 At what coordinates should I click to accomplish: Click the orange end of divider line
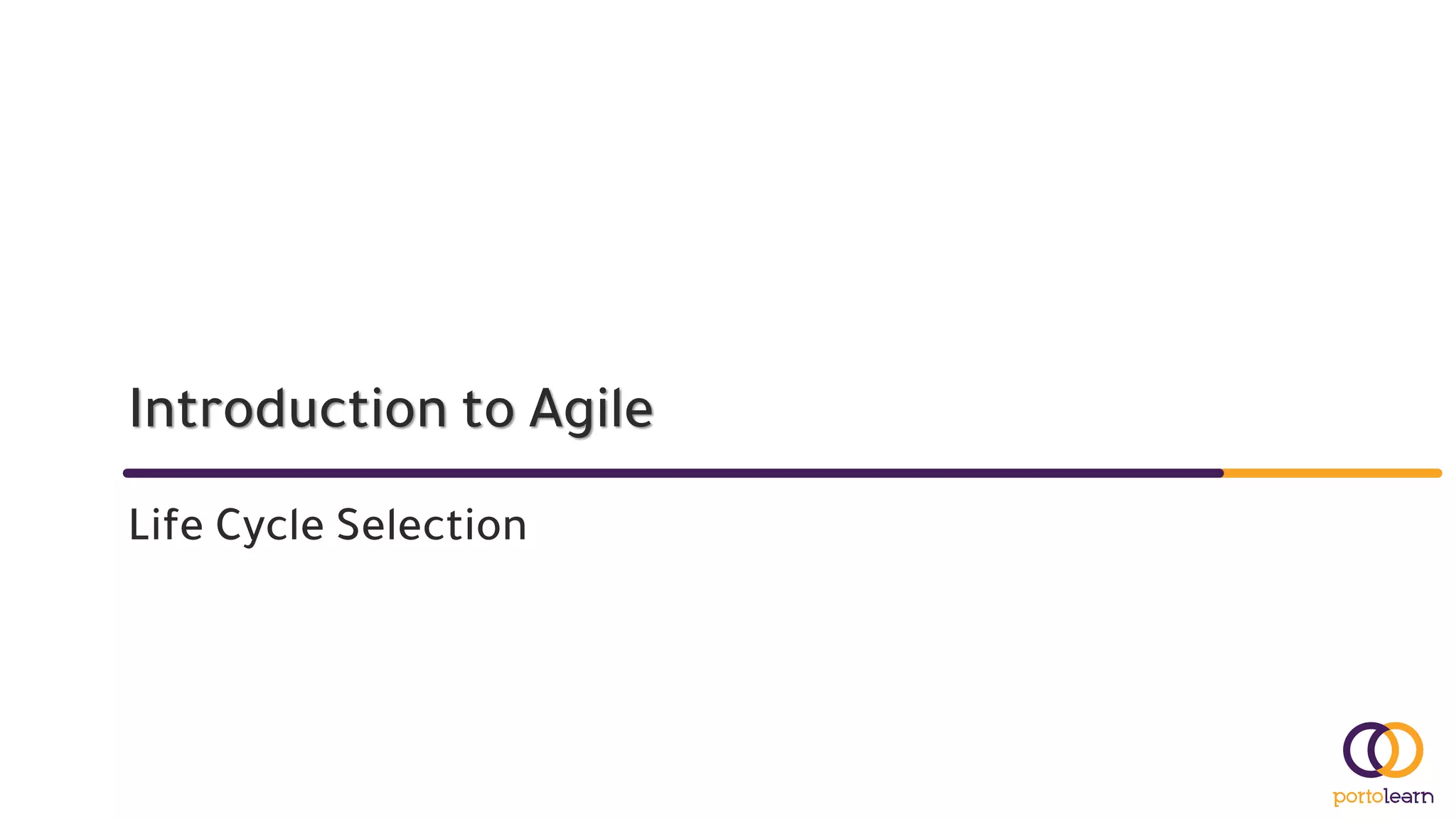pos(1333,473)
